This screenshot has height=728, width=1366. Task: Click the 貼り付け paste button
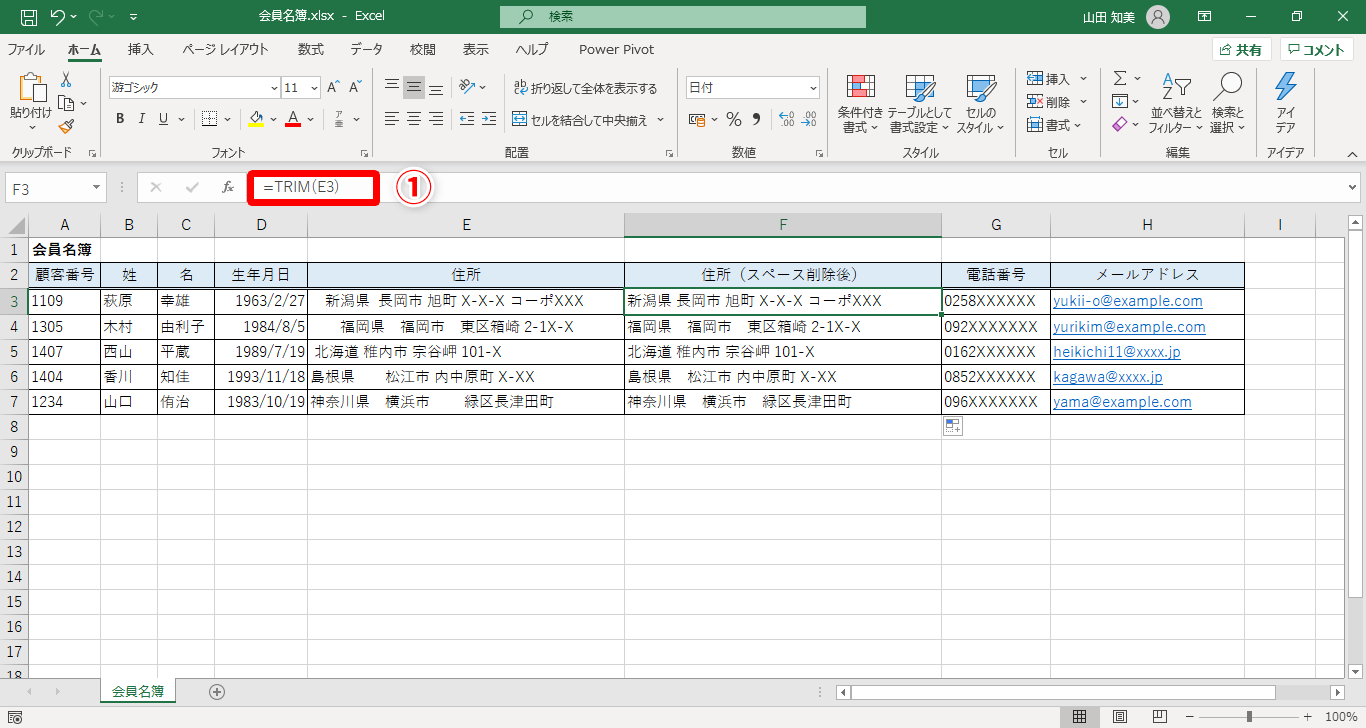30,103
